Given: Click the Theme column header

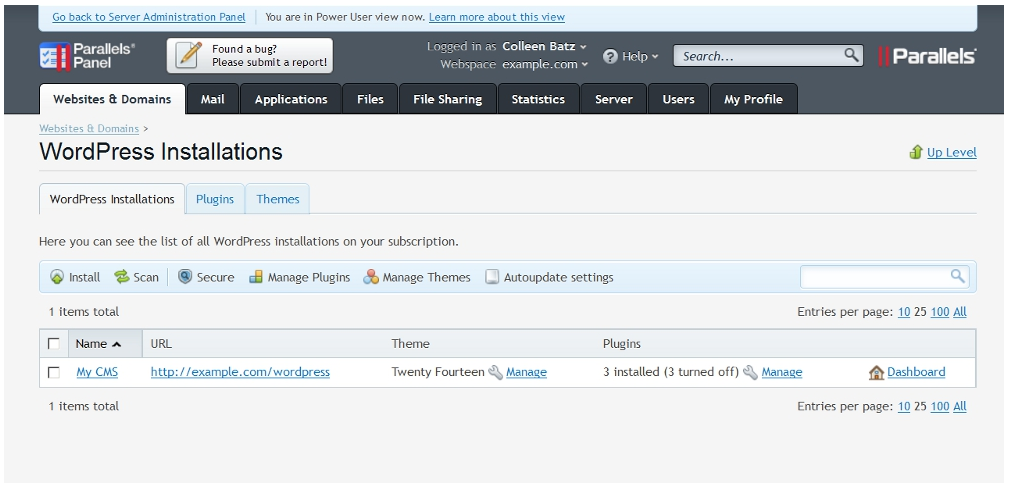Looking at the screenshot, I should [410, 344].
